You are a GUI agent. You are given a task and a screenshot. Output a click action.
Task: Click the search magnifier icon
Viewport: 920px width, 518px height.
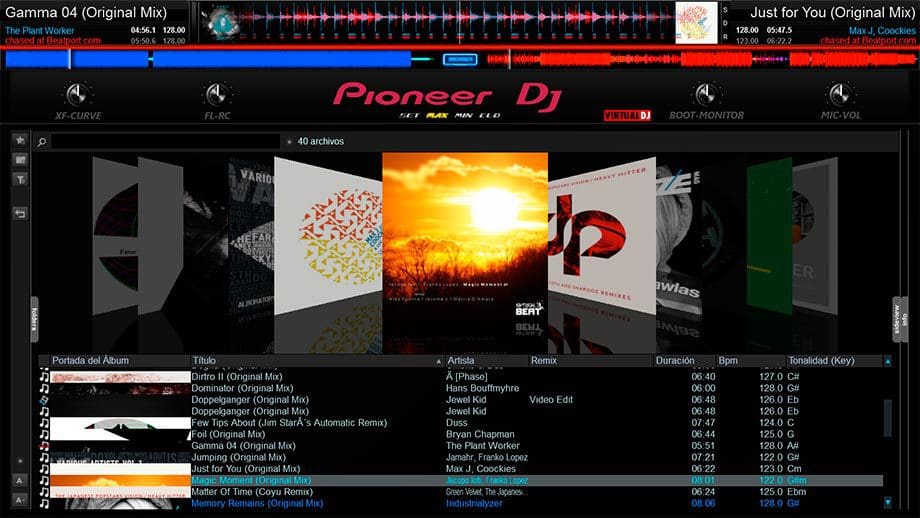(x=42, y=141)
